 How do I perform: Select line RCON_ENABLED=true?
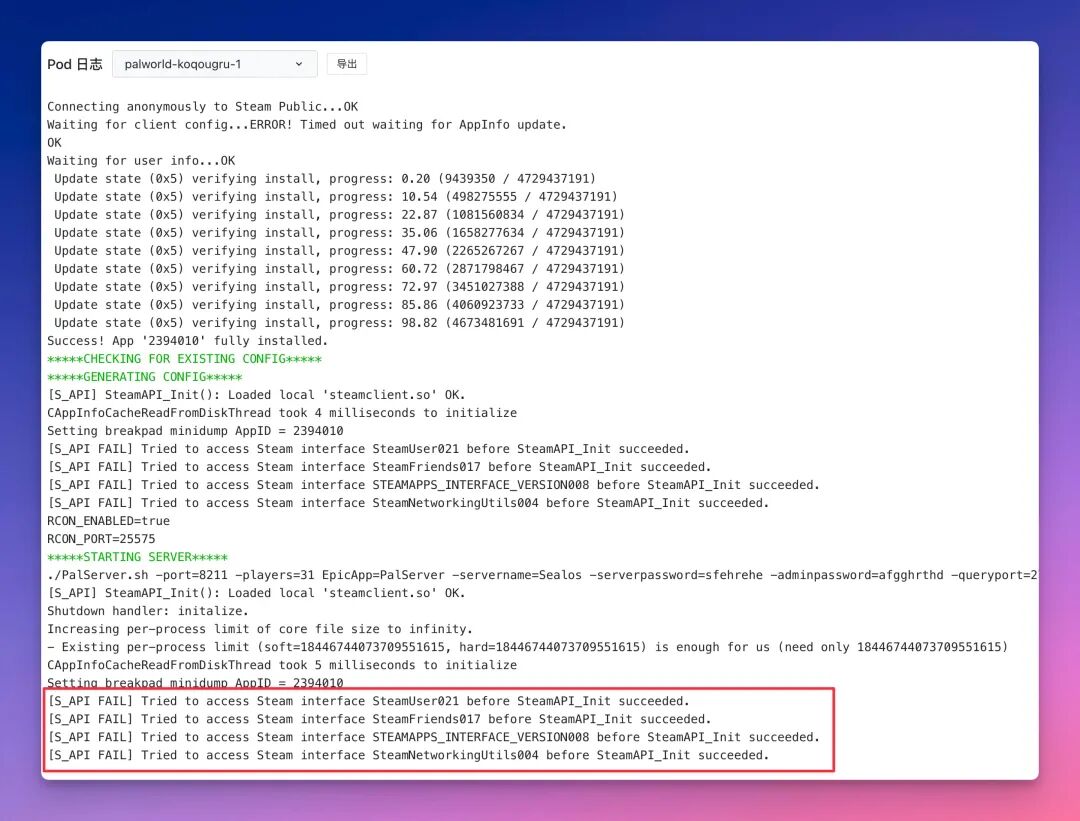108,521
